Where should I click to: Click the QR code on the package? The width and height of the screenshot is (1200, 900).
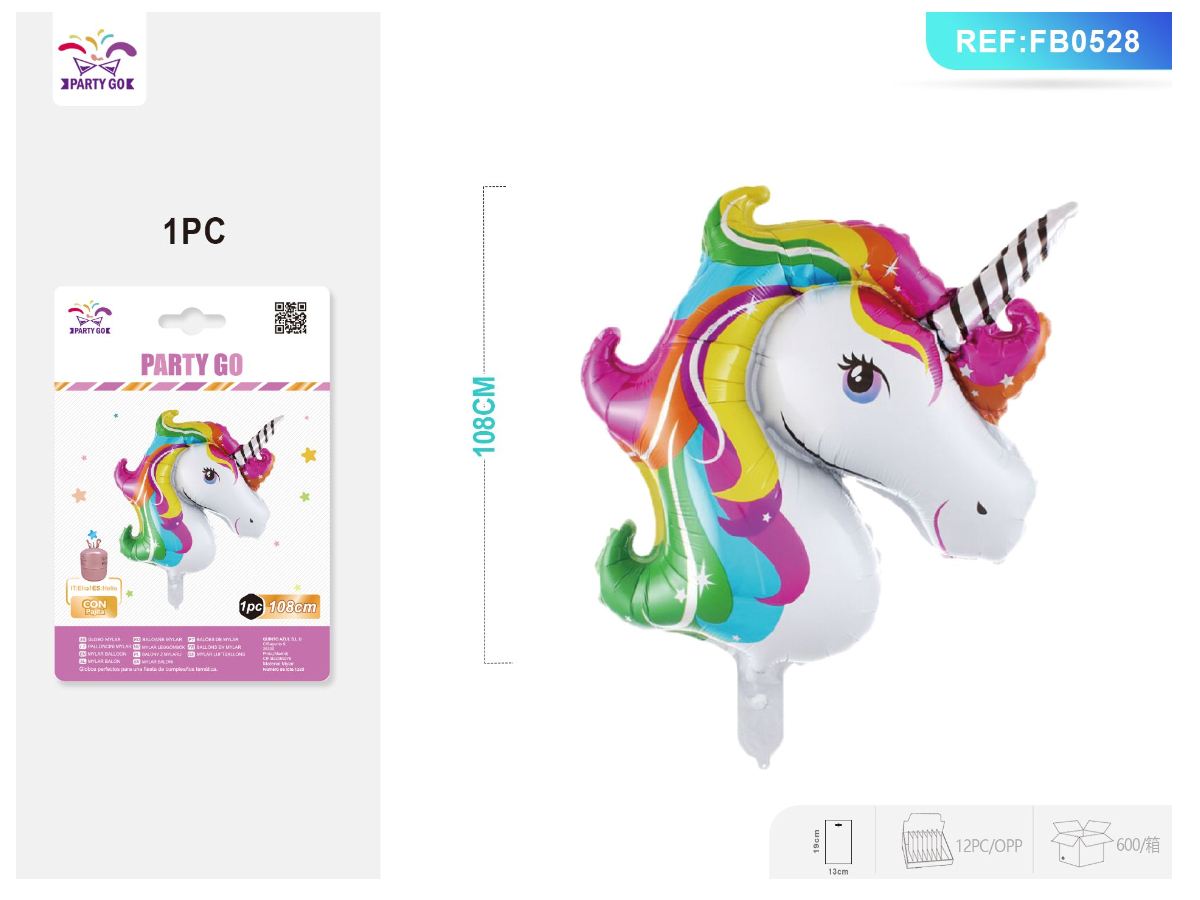point(290,317)
